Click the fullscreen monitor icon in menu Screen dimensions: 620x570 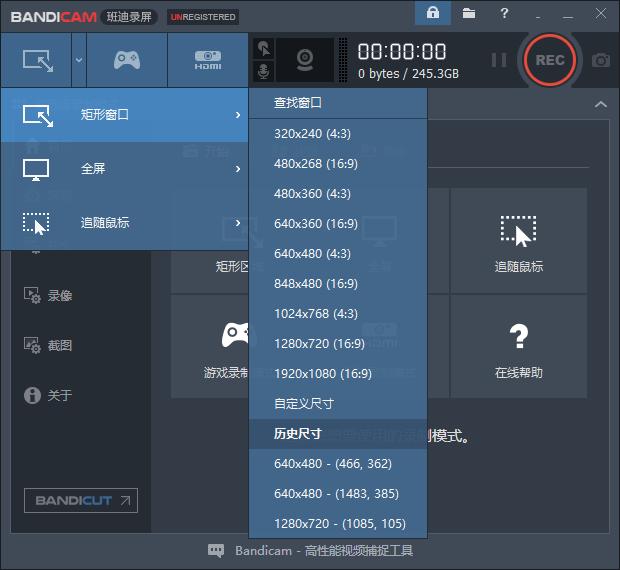point(36,170)
